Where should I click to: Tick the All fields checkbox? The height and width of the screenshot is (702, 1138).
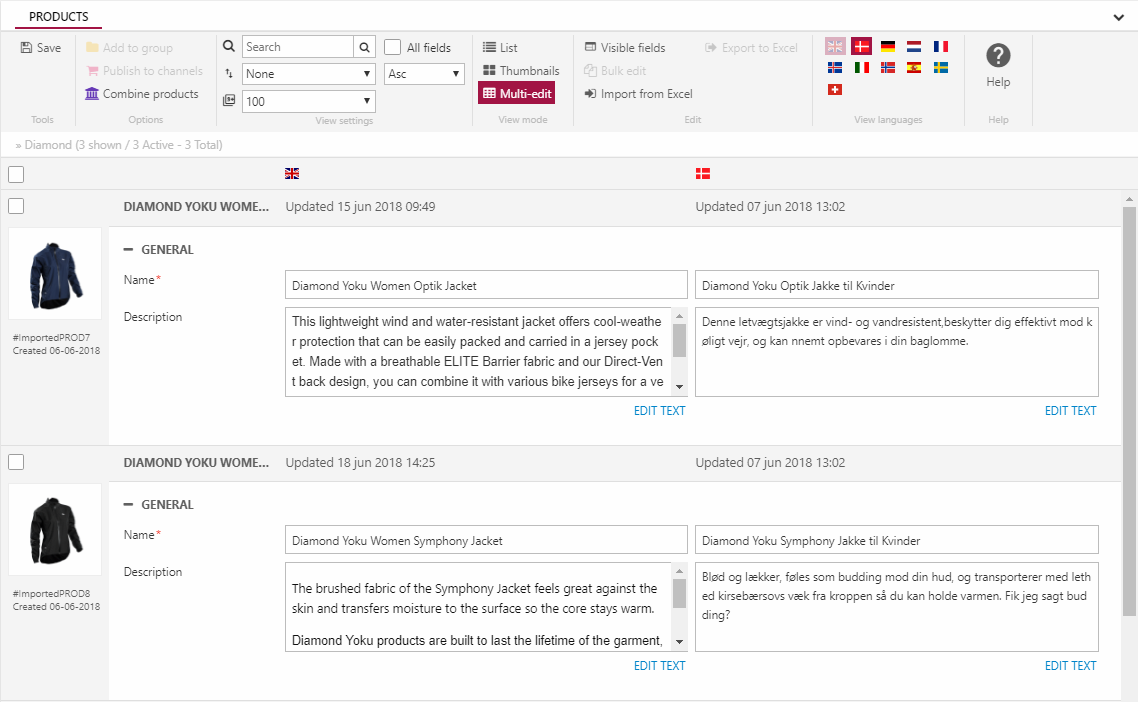coord(393,47)
